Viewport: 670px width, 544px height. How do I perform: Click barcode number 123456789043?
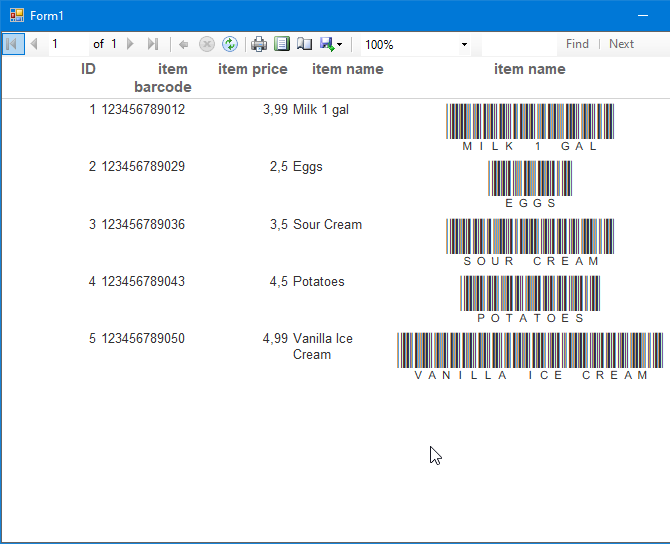point(143,281)
